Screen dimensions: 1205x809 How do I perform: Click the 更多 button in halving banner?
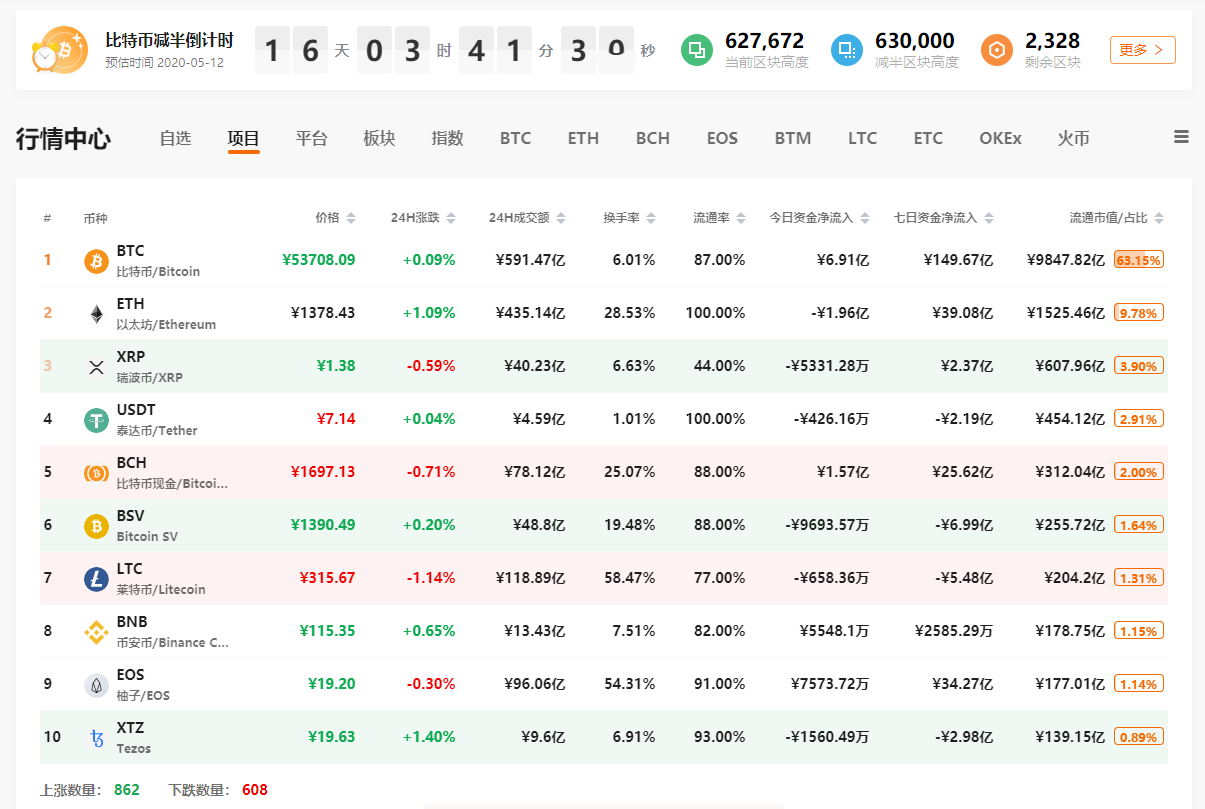(x=1142, y=50)
